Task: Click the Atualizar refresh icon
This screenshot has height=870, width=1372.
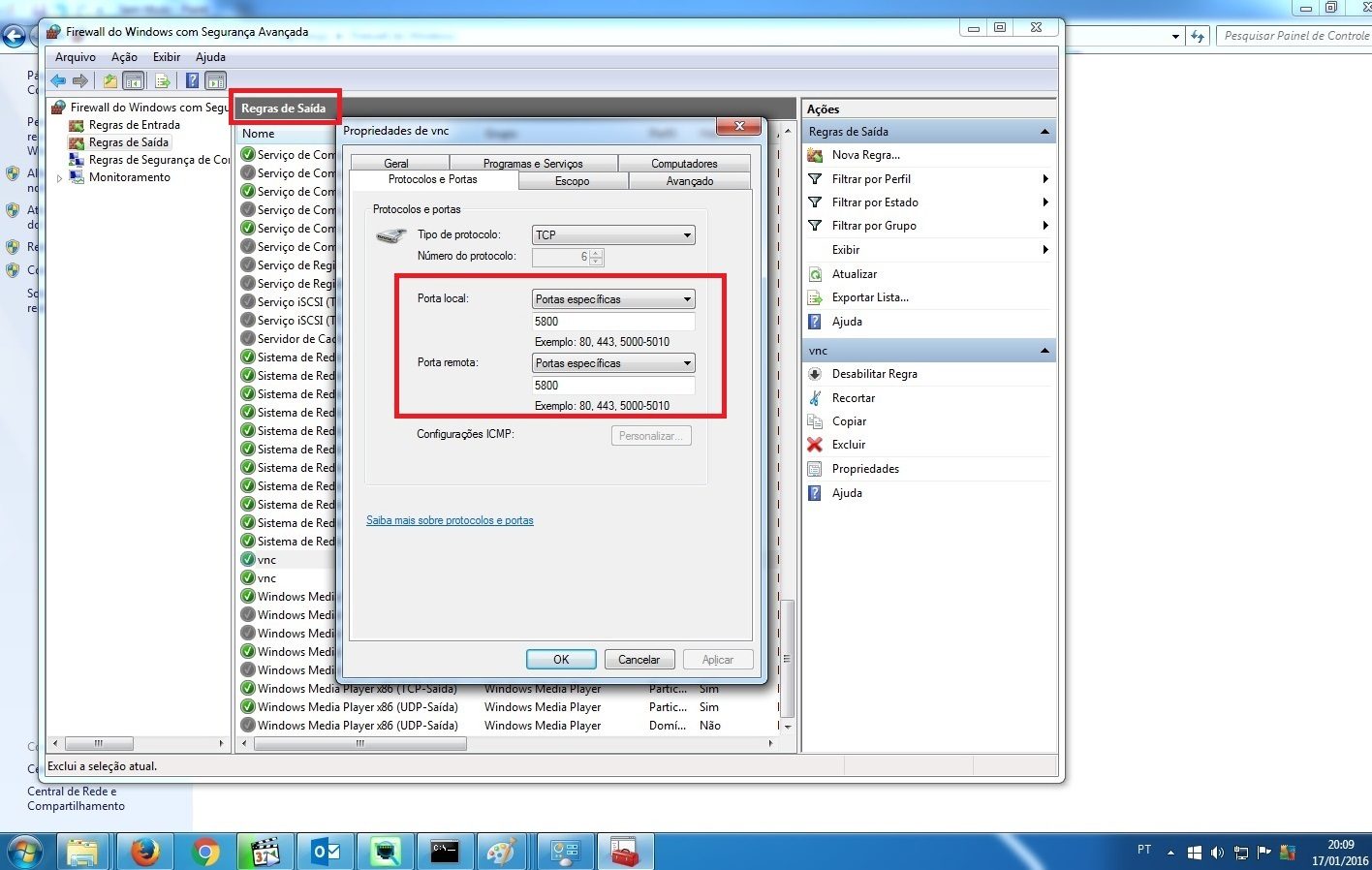Action: coord(815,274)
